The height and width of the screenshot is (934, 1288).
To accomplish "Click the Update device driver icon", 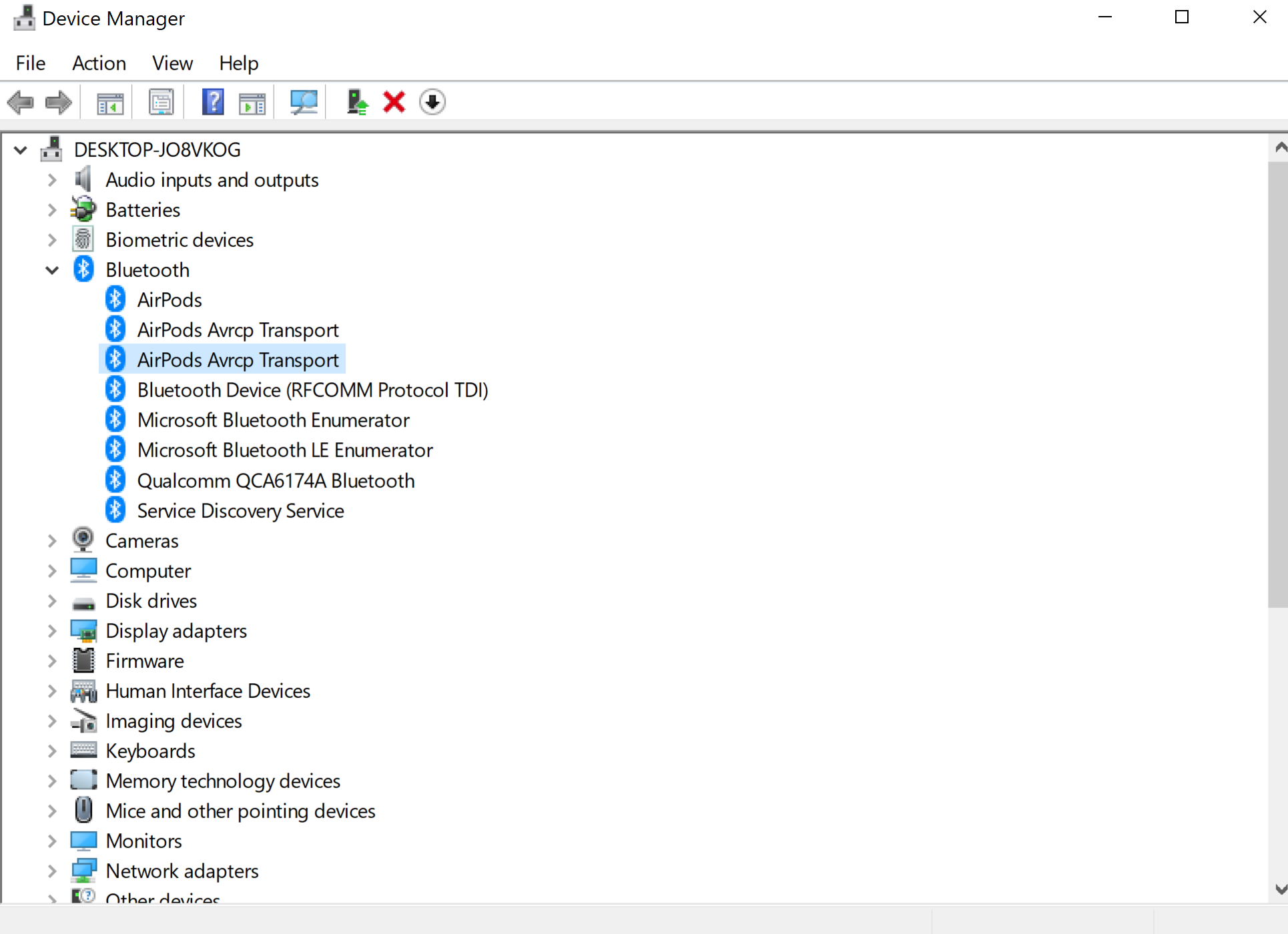I will 357,103.
